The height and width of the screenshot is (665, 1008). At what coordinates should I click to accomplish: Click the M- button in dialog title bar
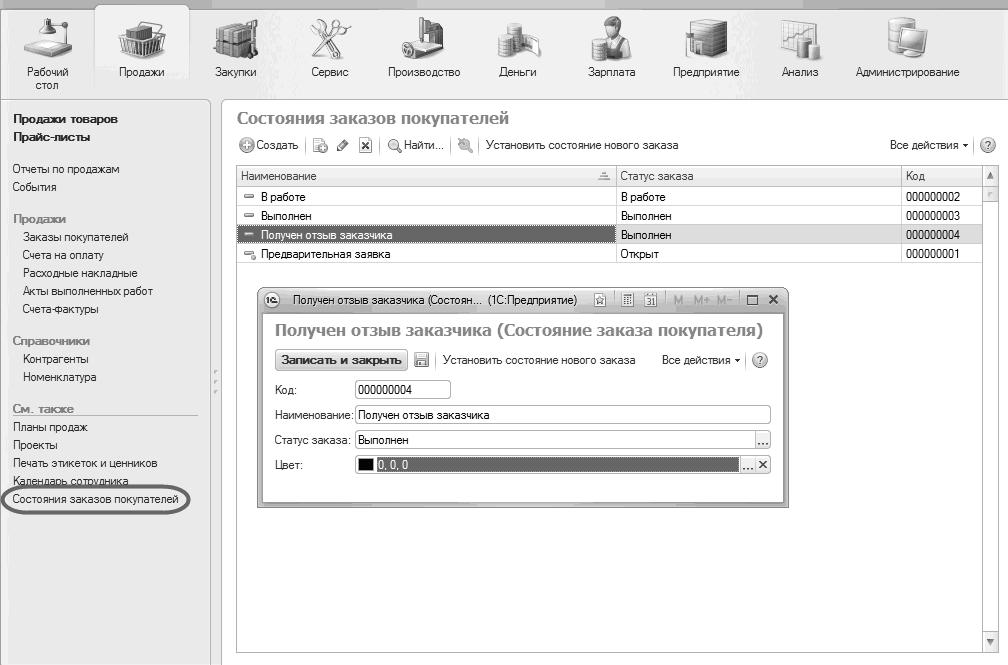(724, 300)
